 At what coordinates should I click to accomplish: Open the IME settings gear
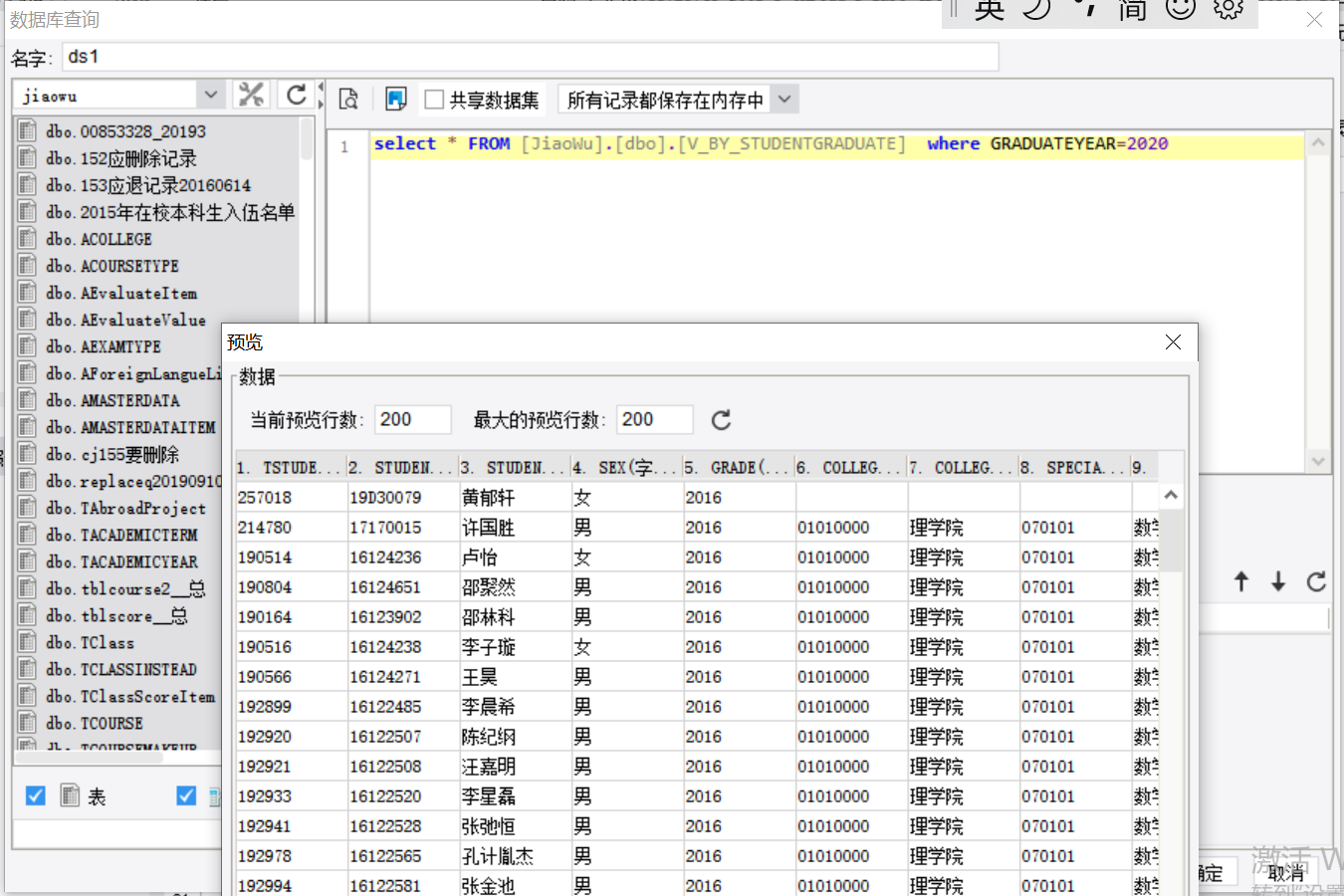coord(1229,9)
